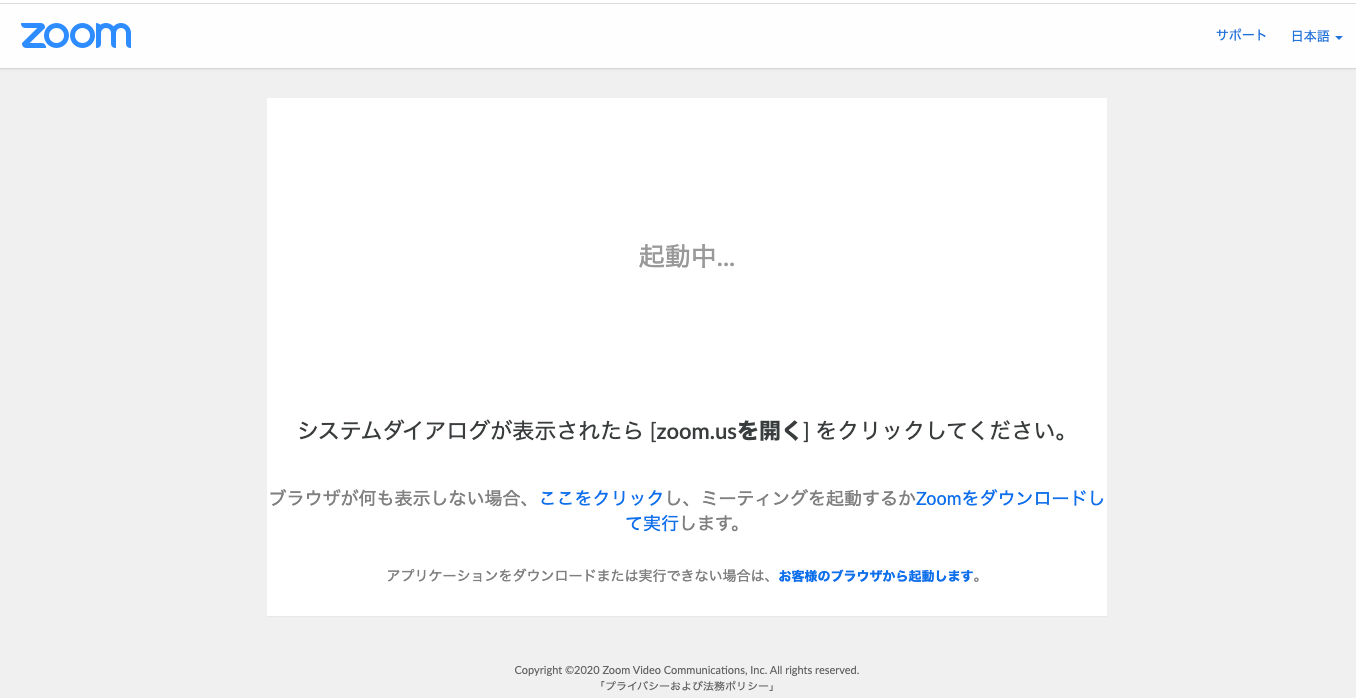Click ここをクリック to relaunch meeting
The image size is (1356, 698).
click(600, 498)
